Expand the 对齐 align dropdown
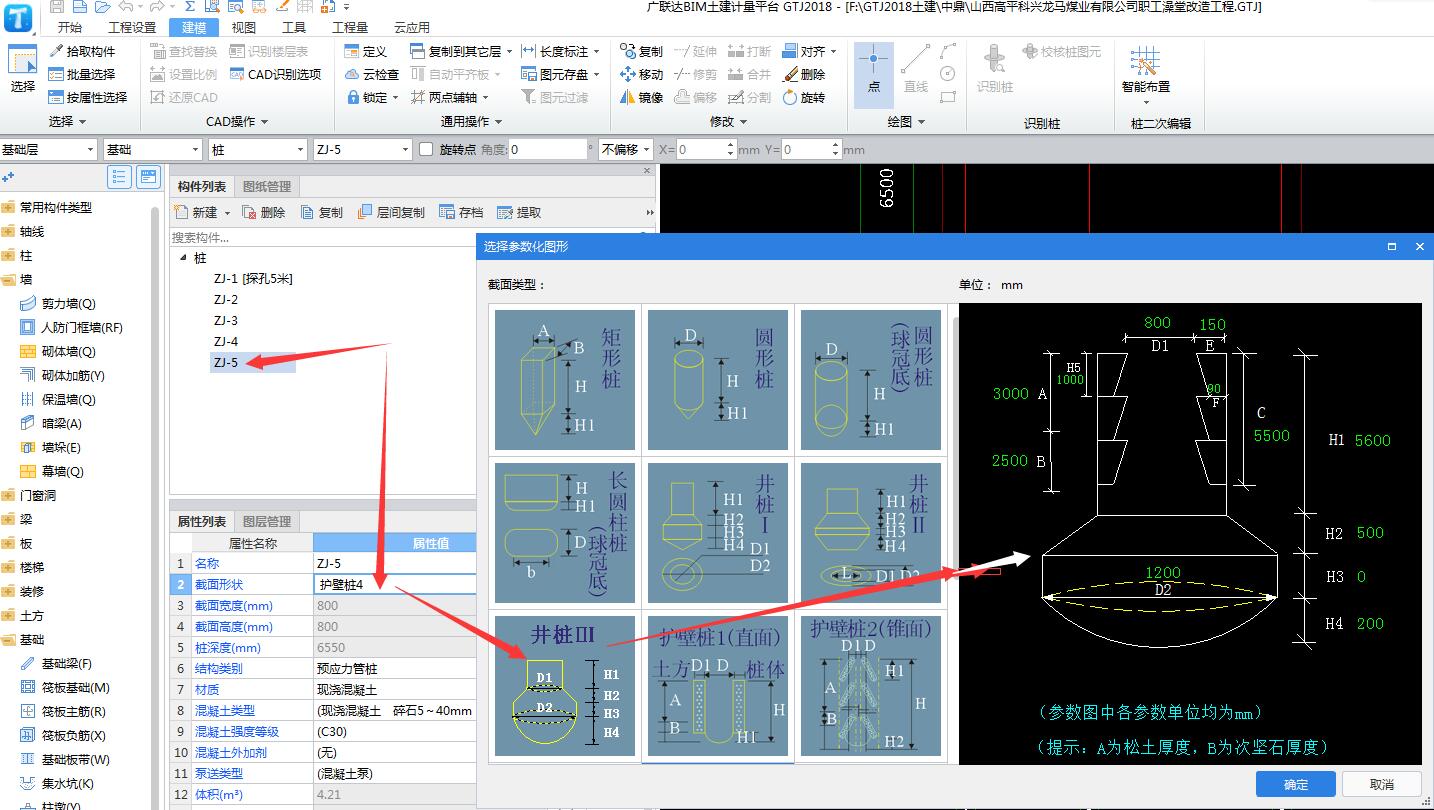Image resolution: width=1434 pixels, height=810 pixels. point(834,51)
